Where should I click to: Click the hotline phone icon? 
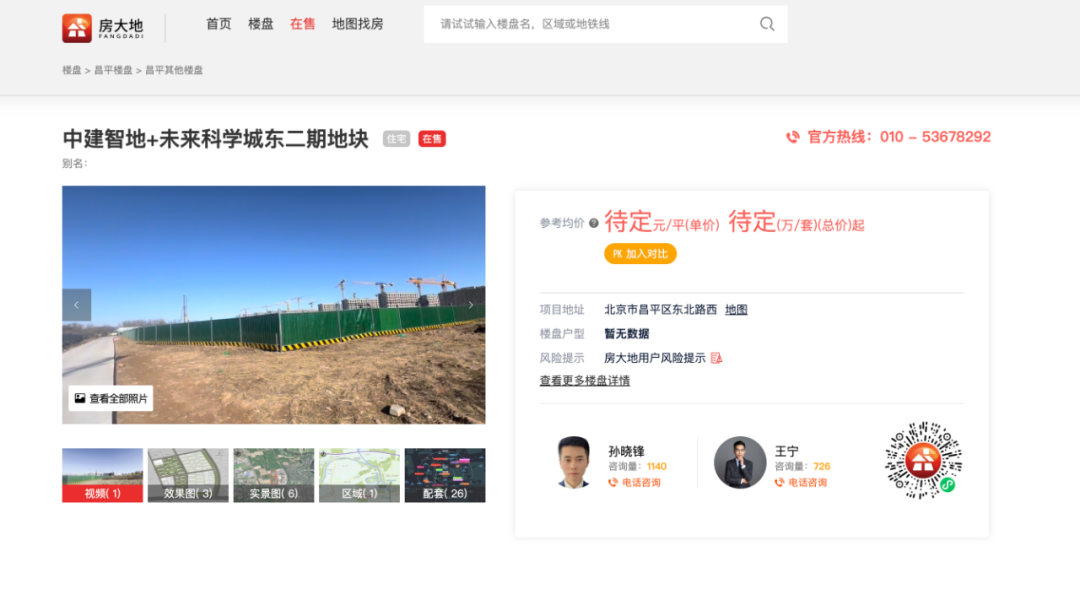tap(793, 137)
